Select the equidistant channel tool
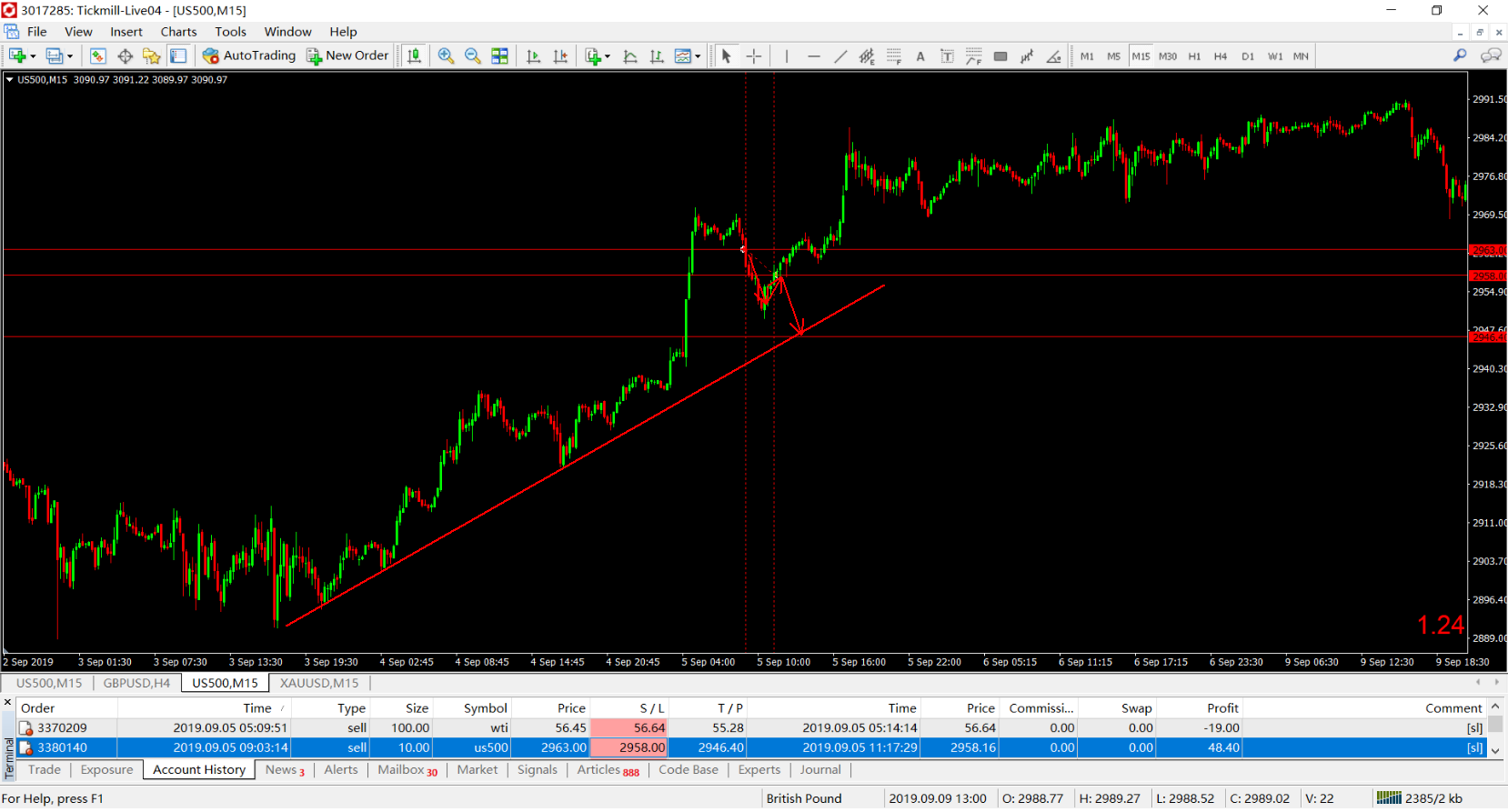 [x=867, y=55]
